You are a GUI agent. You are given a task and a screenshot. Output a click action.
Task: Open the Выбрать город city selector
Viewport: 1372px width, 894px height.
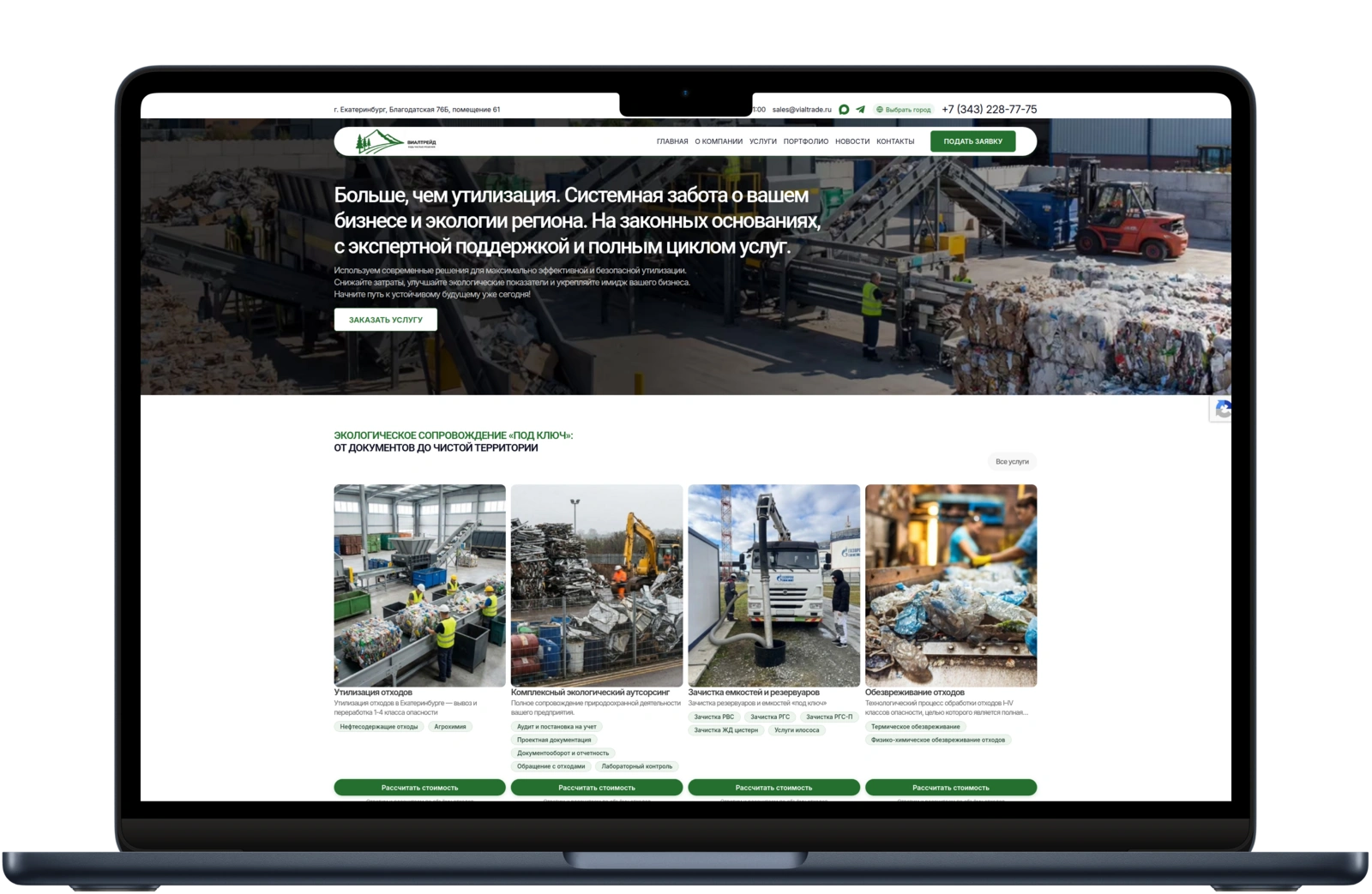tap(903, 110)
